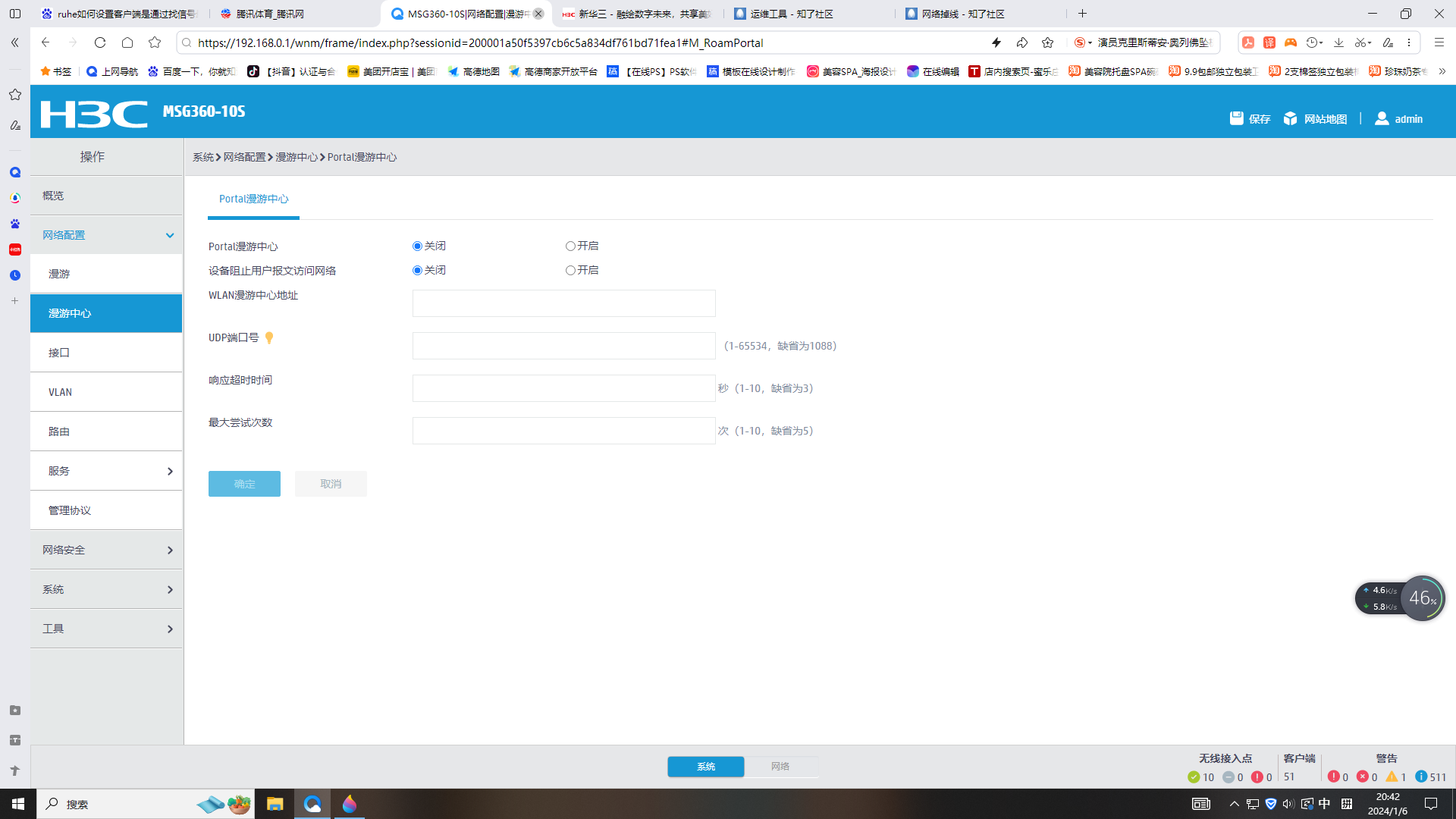
Task: Click the Save (保存) disk icon
Action: click(1236, 118)
